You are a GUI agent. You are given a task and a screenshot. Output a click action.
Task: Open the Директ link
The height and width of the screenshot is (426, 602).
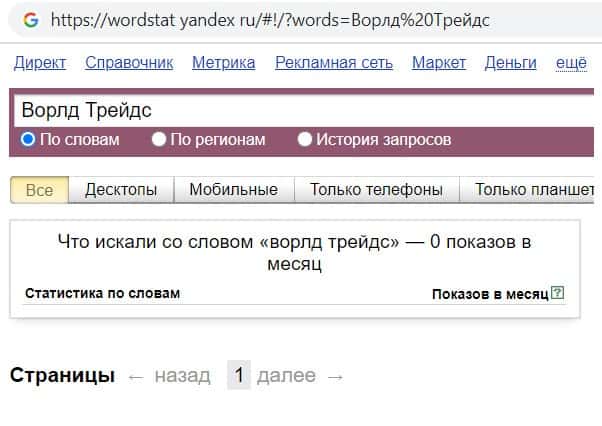pos(40,63)
